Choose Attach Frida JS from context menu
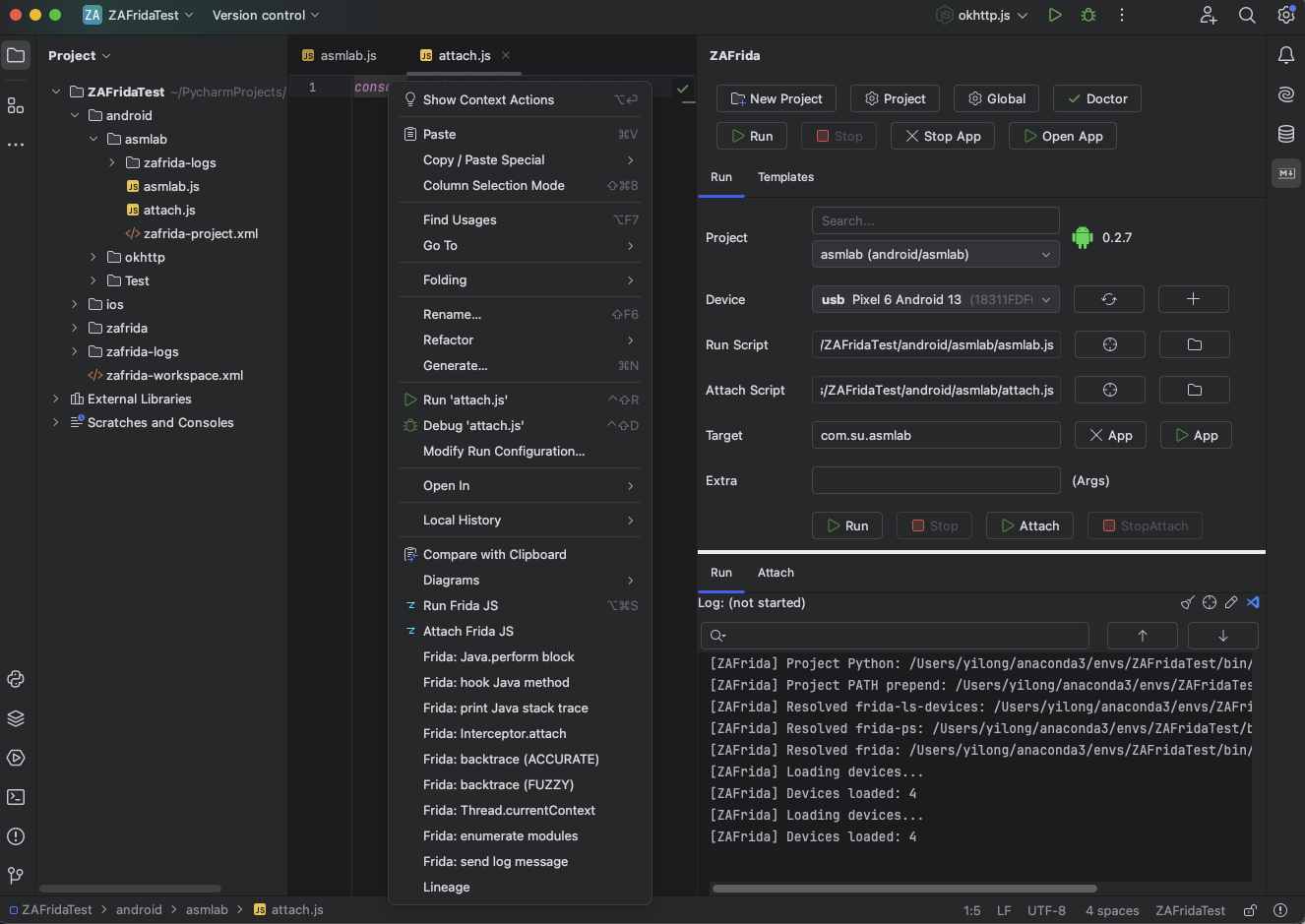 click(x=520, y=631)
